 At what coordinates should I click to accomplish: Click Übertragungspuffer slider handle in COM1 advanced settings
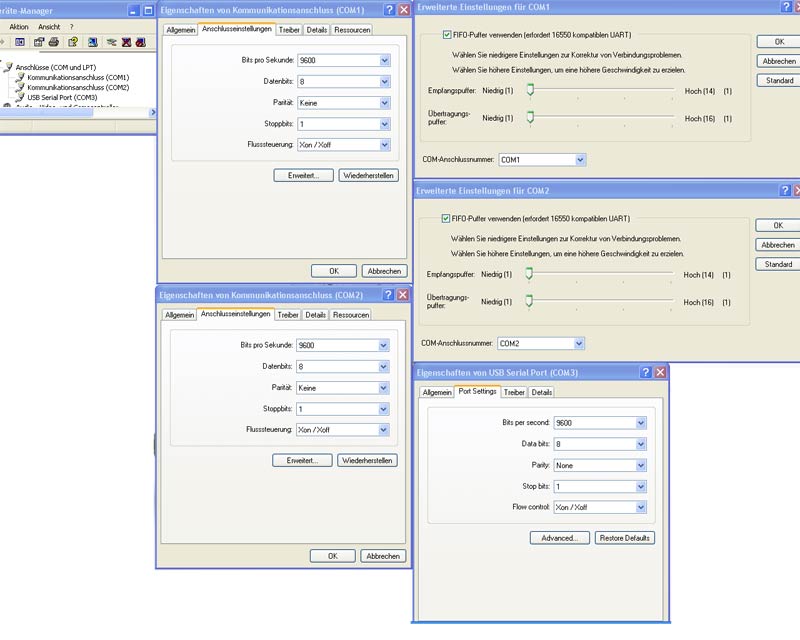(531, 117)
